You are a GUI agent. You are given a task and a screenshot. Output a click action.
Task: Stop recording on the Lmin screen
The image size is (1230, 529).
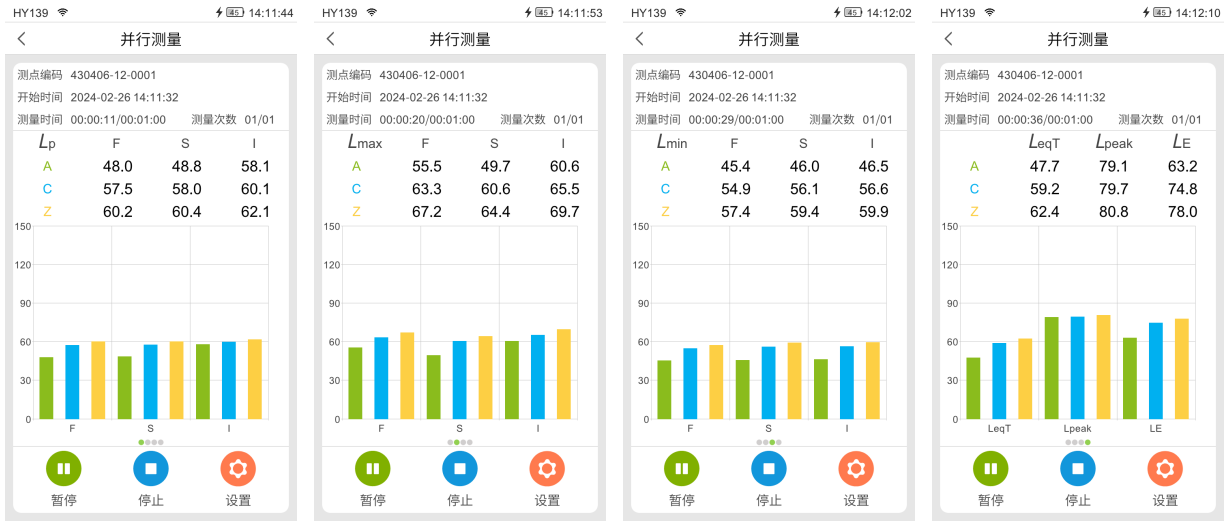click(x=769, y=468)
